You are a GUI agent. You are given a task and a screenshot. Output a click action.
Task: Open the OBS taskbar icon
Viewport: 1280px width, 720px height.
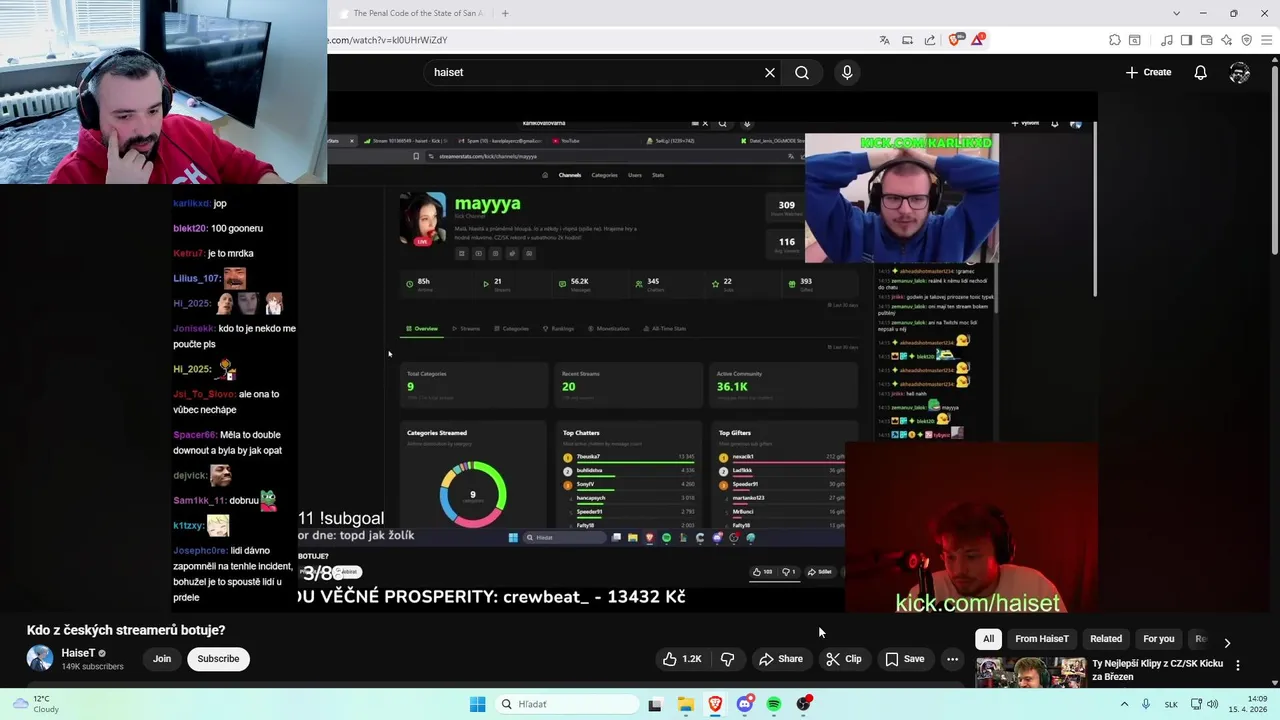click(804, 704)
